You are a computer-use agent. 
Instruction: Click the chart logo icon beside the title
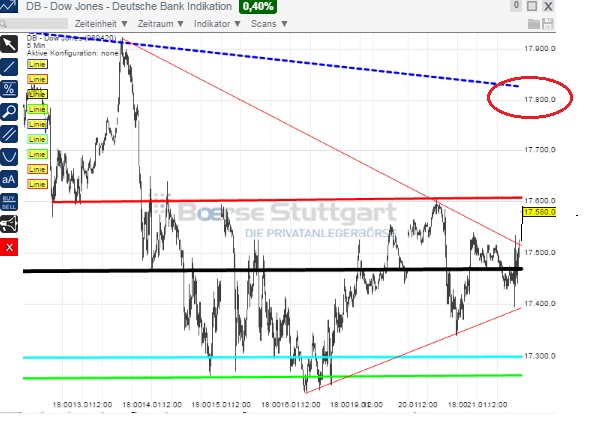(9, 6)
